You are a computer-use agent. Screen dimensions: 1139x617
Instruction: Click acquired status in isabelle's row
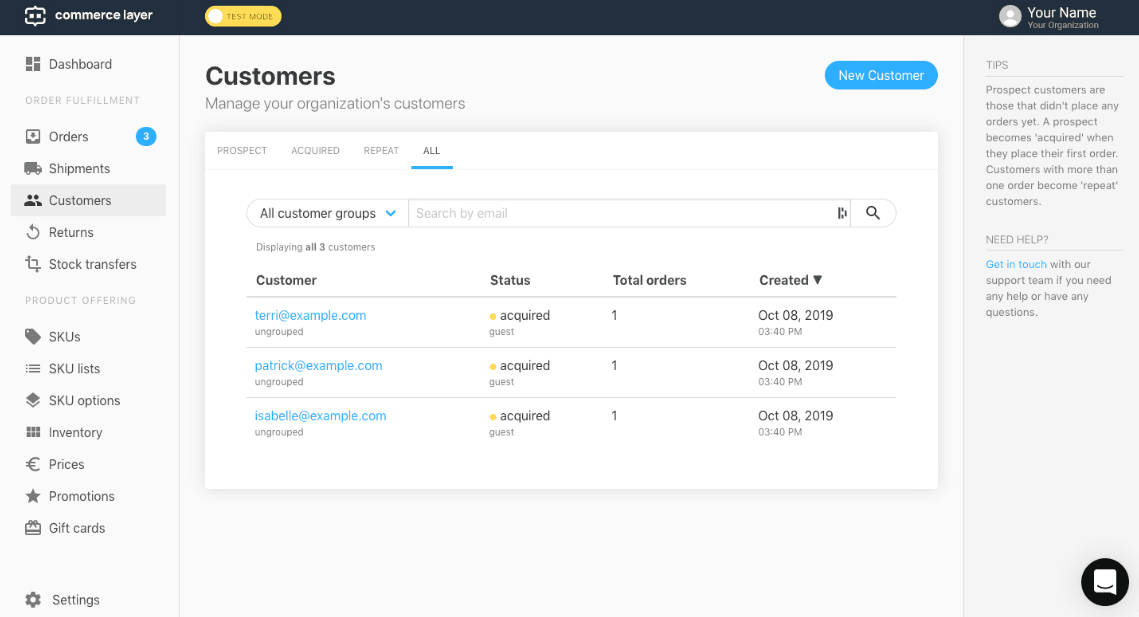(x=524, y=416)
